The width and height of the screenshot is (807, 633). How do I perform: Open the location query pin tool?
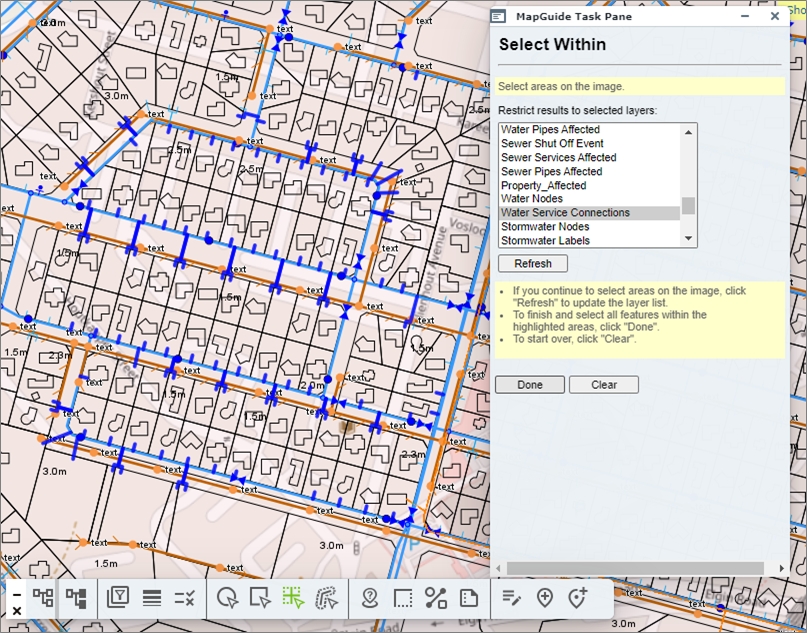pos(370,598)
